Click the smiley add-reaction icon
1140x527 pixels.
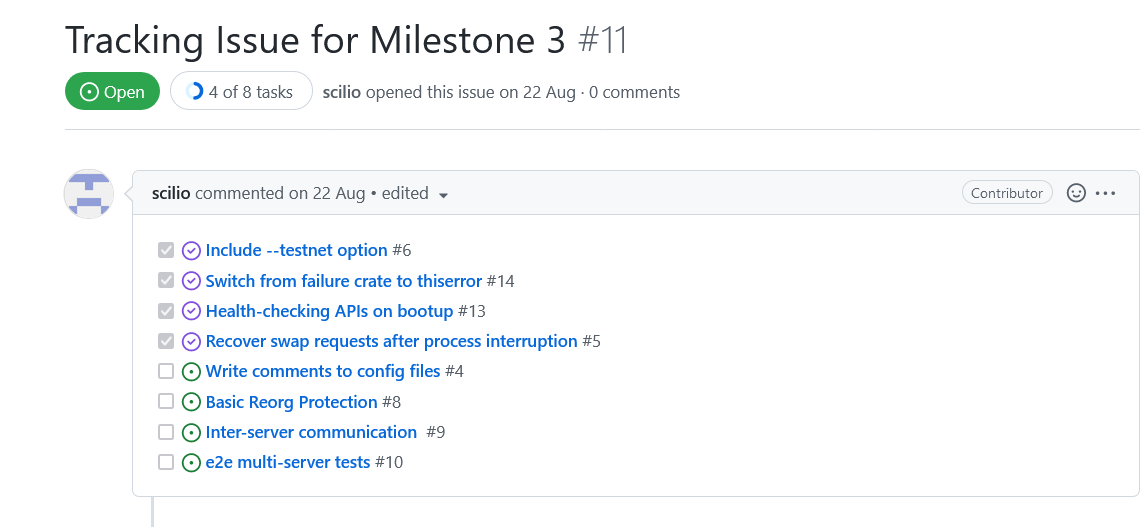pos(1075,193)
